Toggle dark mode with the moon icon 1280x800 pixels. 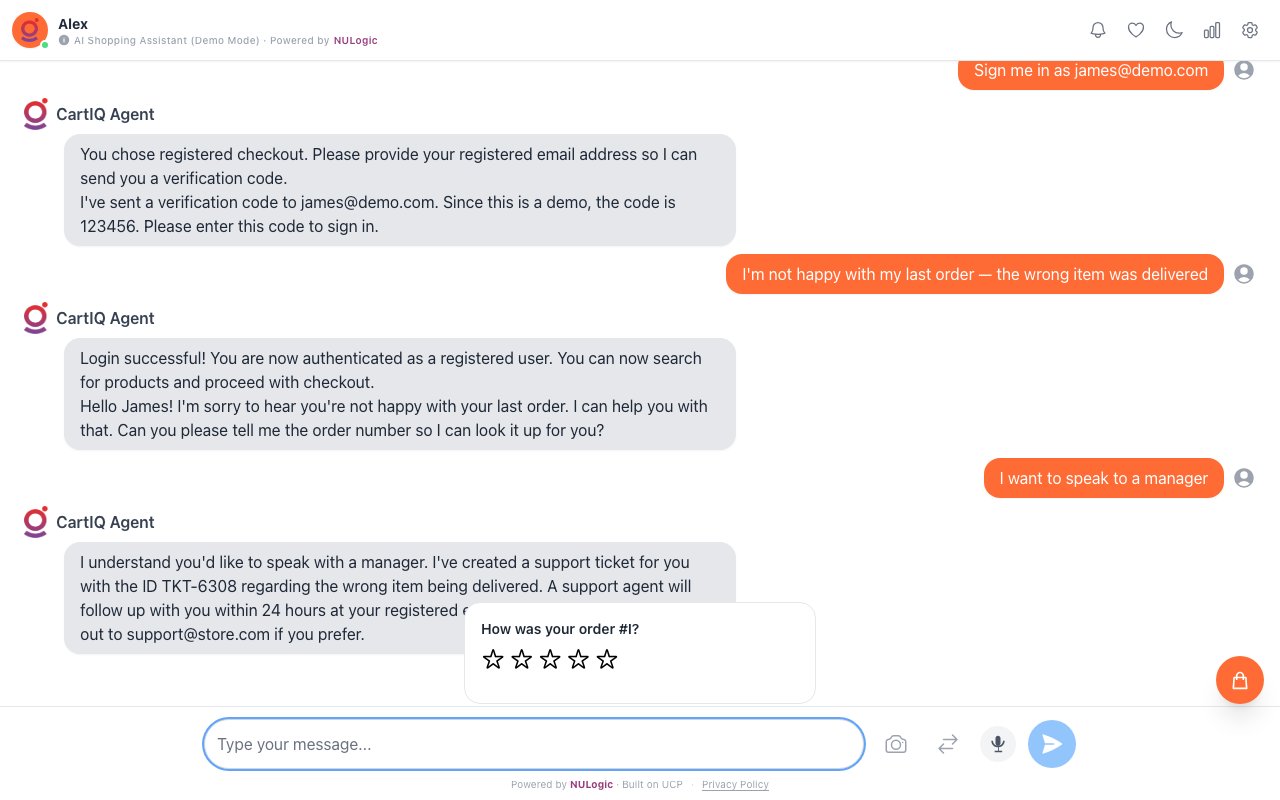tap(1174, 30)
